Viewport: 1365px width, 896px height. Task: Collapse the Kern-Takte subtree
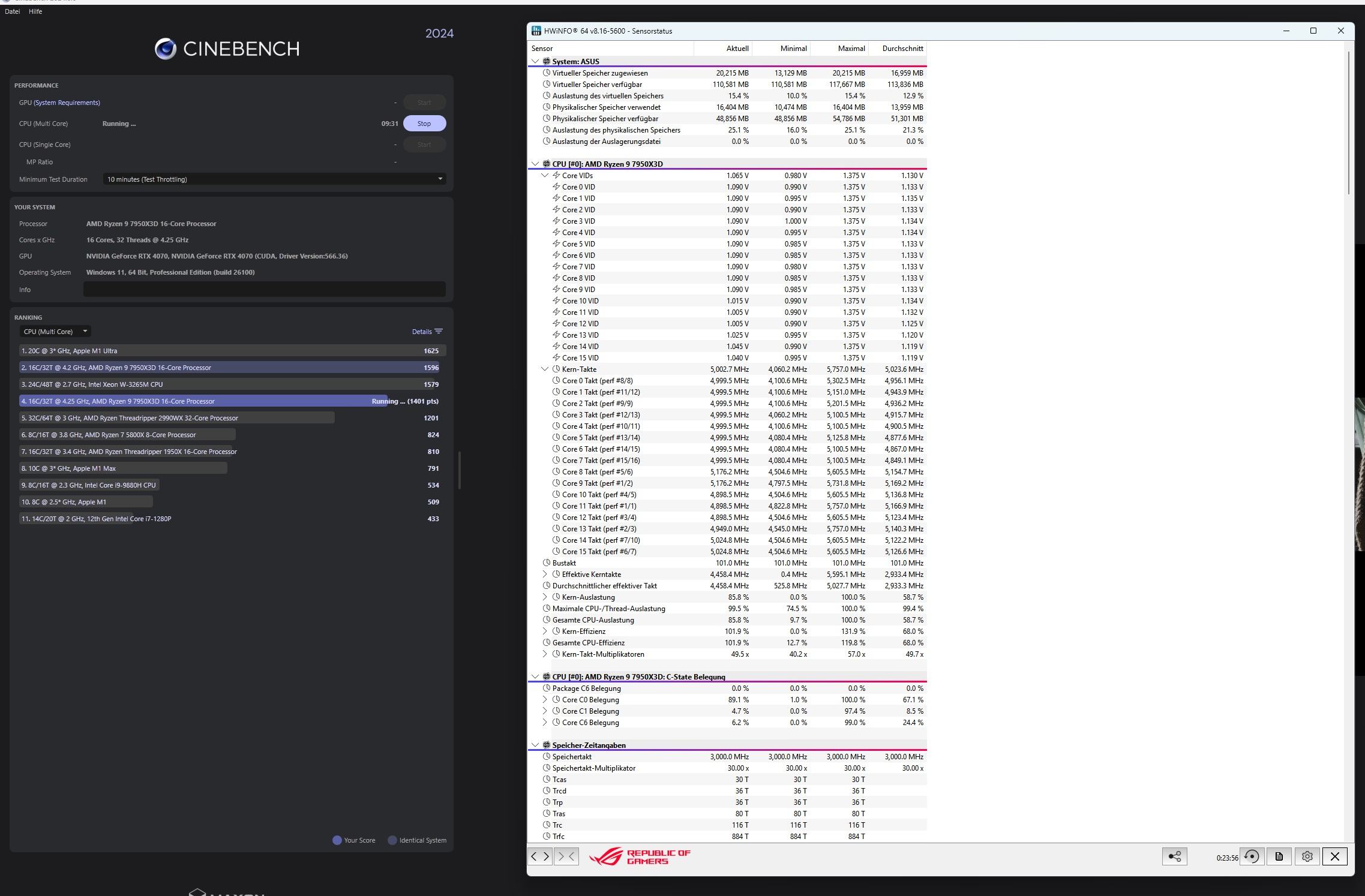(x=545, y=369)
